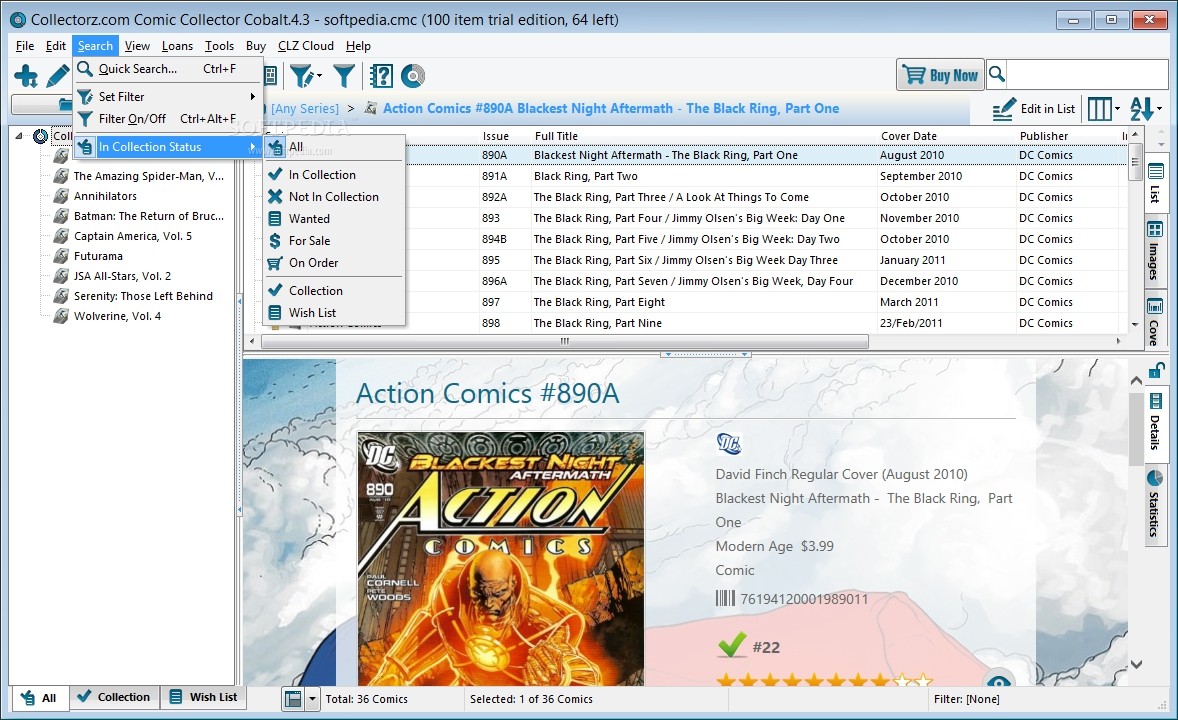The image size is (1178, 720).
Task: Open the Tools menu
Action: click(x=219, y=46)
